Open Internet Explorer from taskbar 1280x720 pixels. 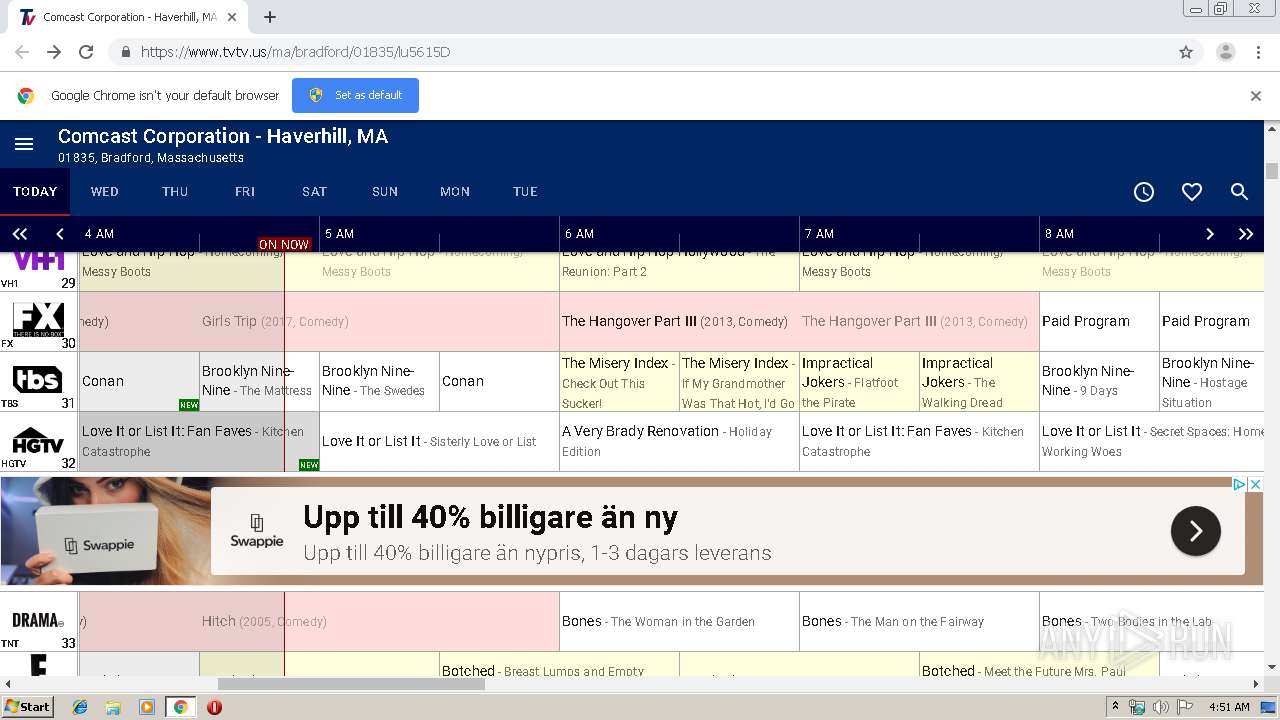[80, 707]
